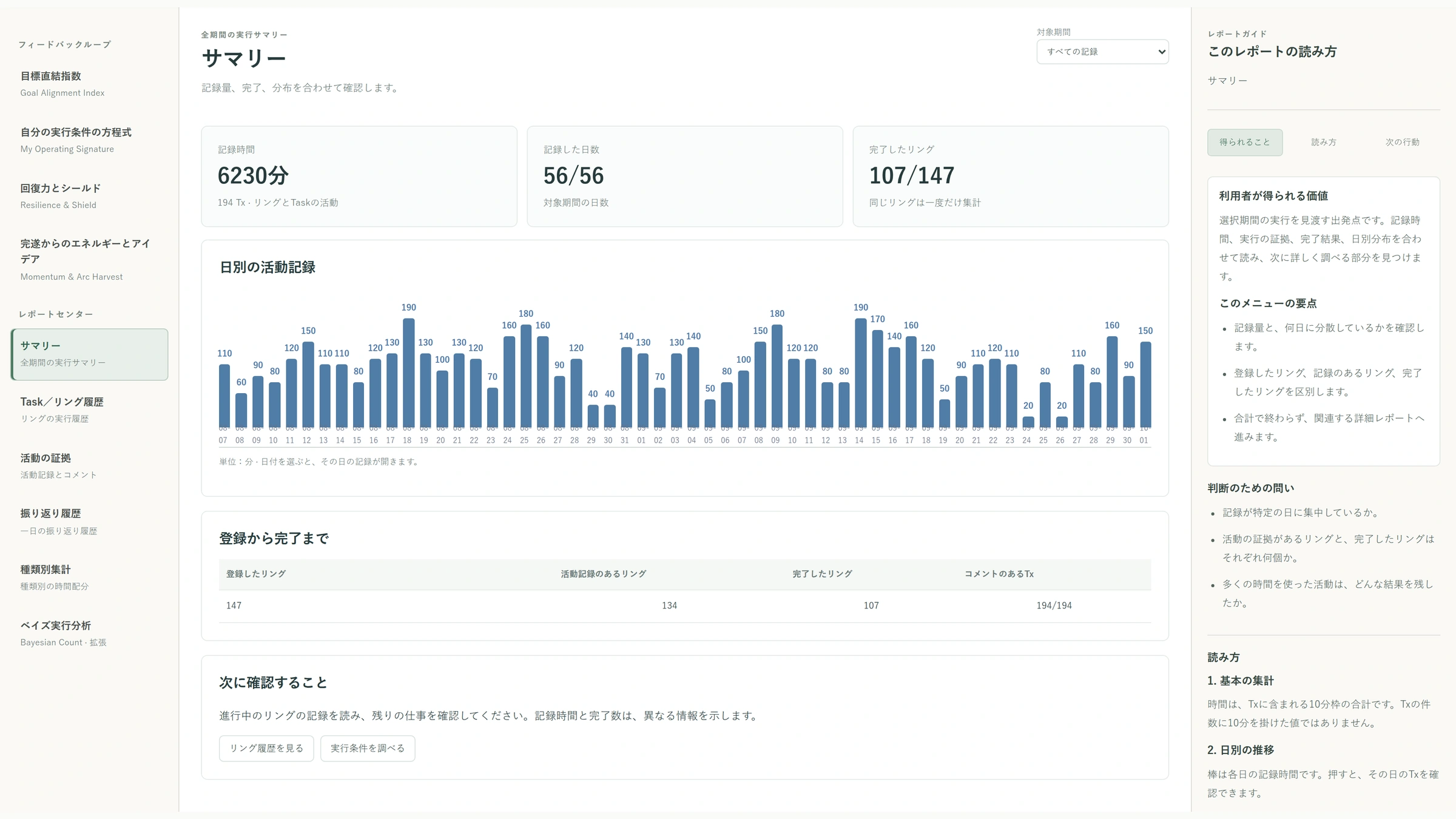Image resolution: width=1456 pixels, height=819 pixels.
Task: Click the 判断のための問い heading
Action: click(1250, 488)
